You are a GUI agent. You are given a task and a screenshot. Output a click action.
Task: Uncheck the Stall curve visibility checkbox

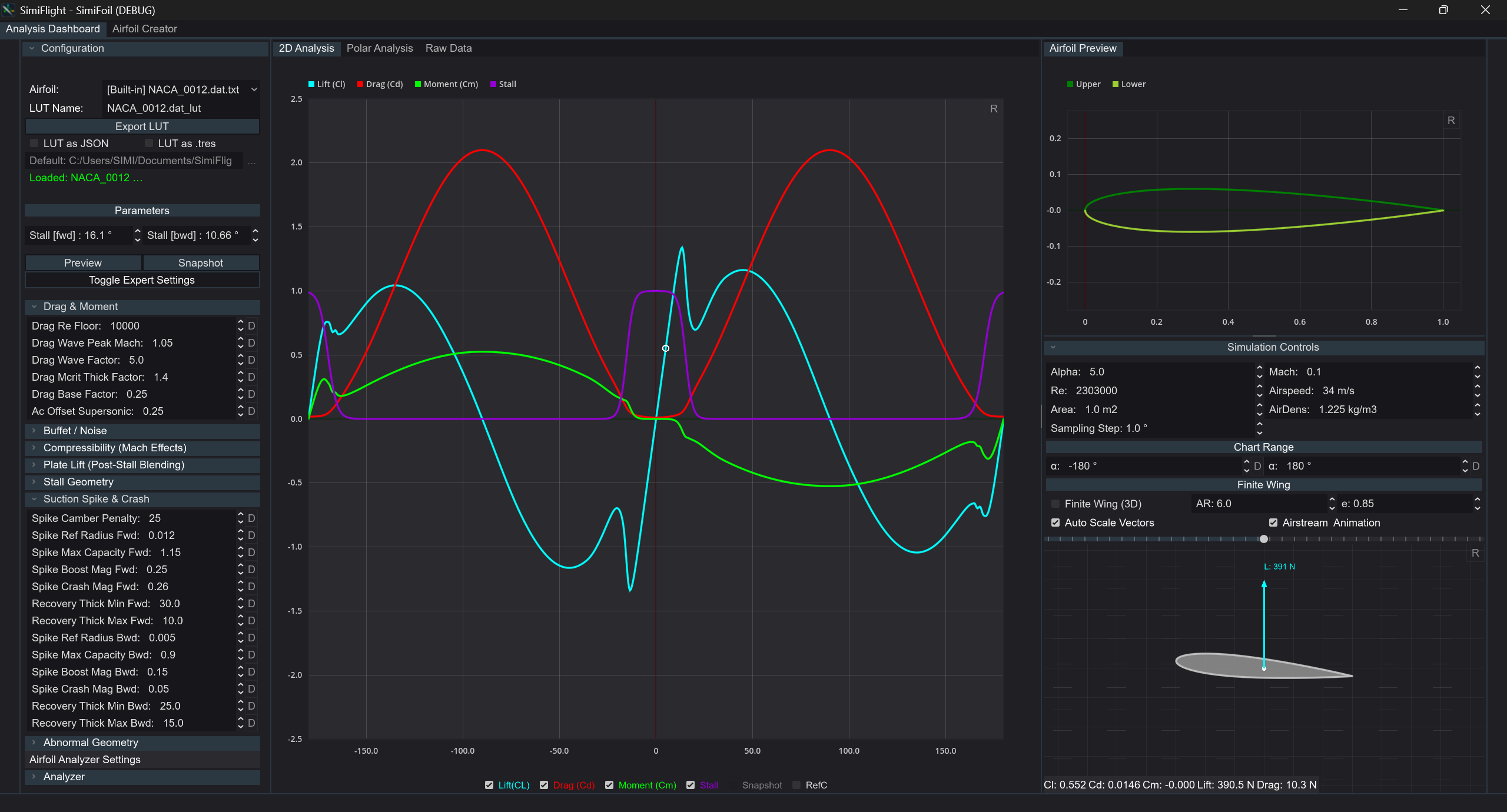tap(691, 785)
